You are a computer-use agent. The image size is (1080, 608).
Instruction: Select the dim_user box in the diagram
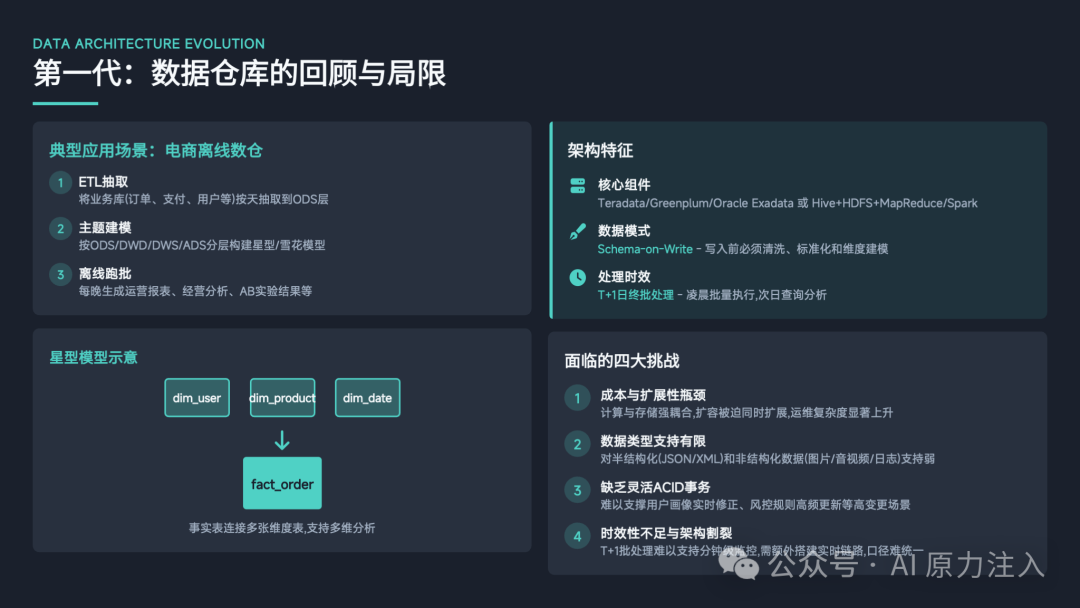197,397
